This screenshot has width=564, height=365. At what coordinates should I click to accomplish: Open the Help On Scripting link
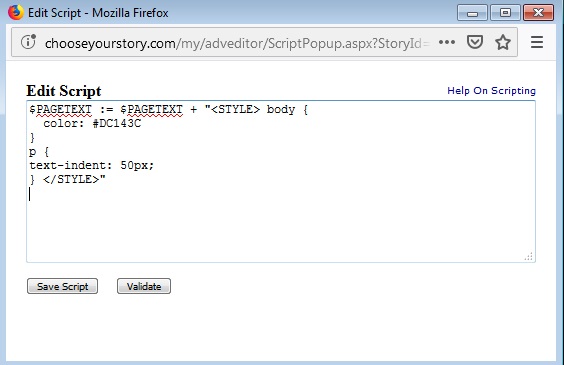tap(491, 91)
